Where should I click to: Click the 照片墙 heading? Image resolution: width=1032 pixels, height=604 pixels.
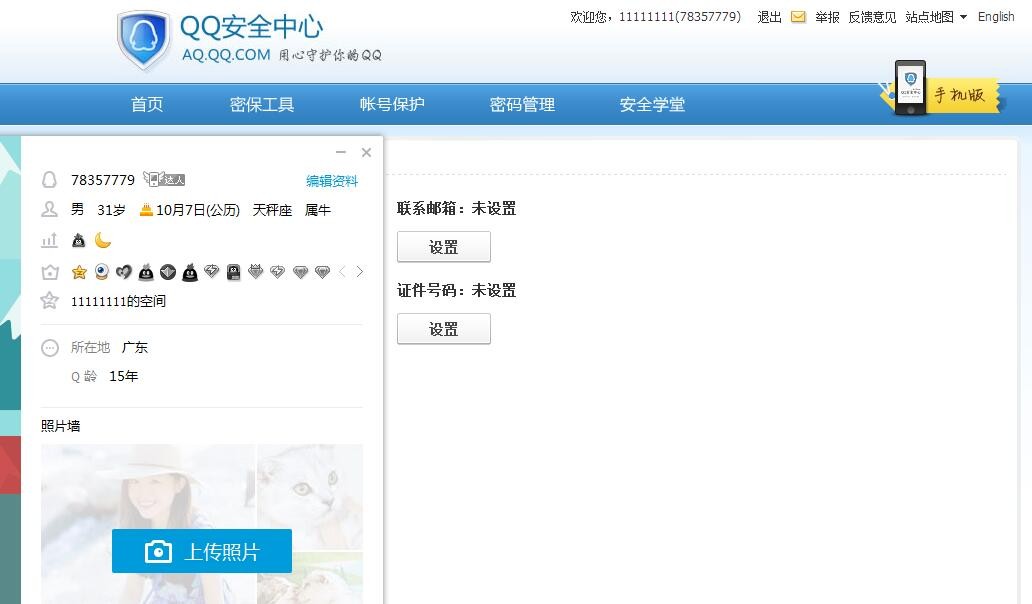61,426
